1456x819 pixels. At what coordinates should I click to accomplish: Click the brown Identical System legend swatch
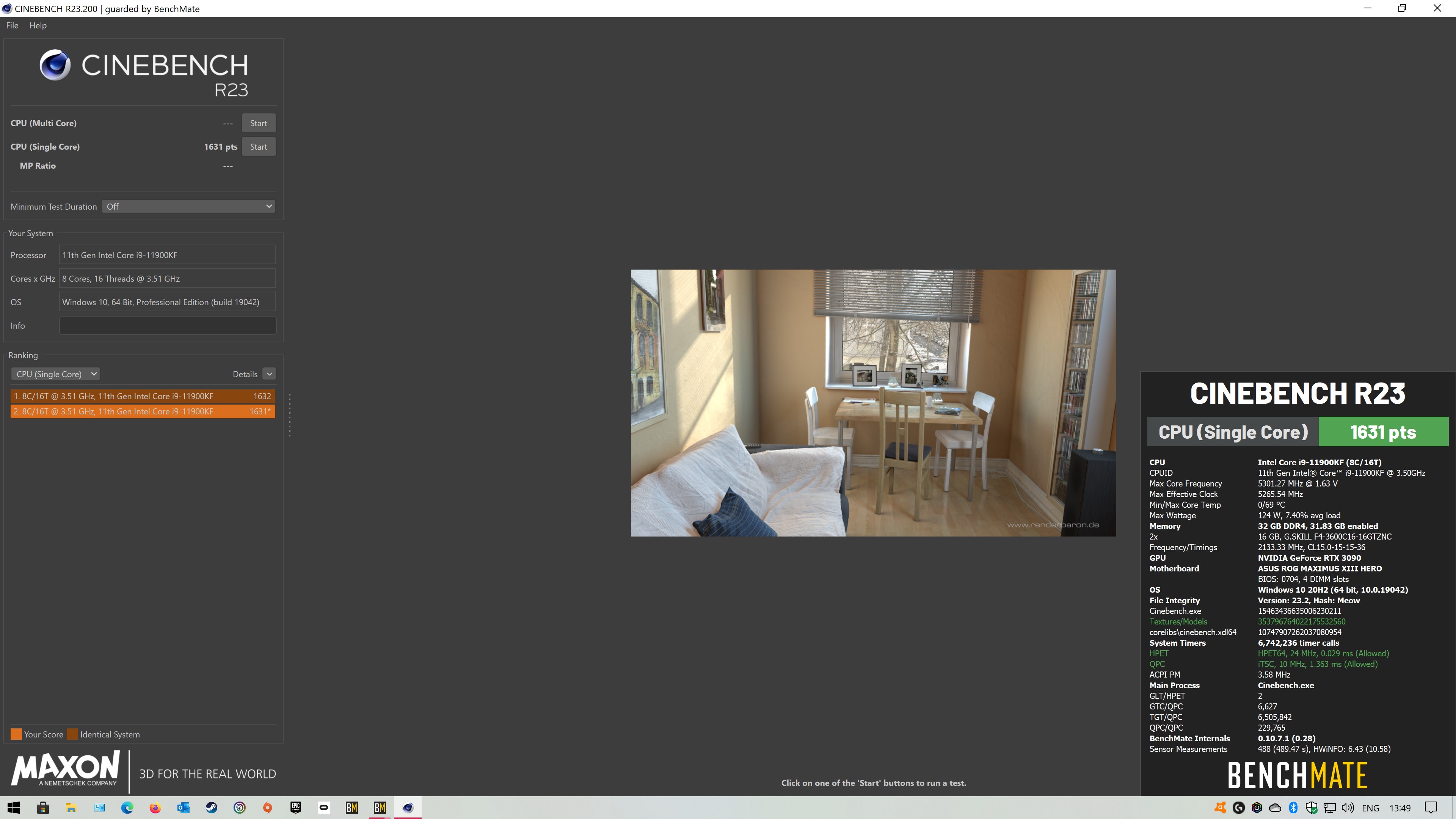[72, 734]
